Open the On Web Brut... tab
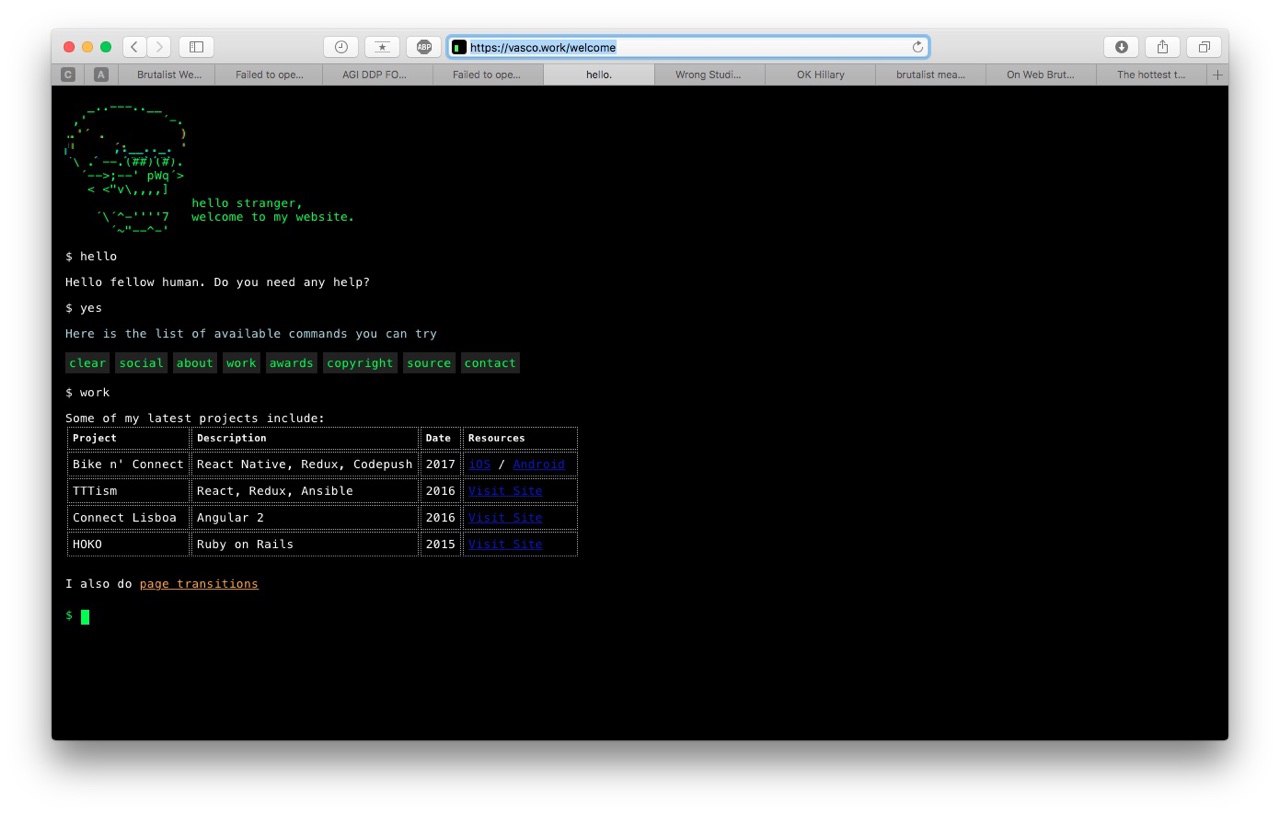The image size is (1280, 814). pyautogui.click(x=1040, y=75)
